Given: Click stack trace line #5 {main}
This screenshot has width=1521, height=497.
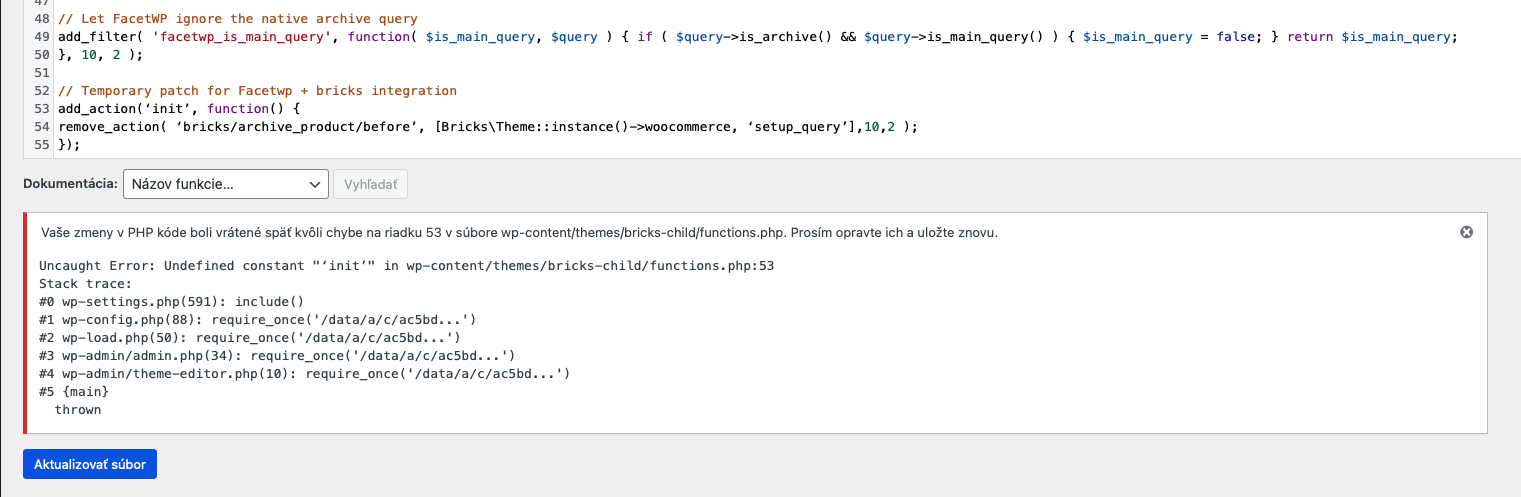Looking at the screenshot, I should point(74,392).
